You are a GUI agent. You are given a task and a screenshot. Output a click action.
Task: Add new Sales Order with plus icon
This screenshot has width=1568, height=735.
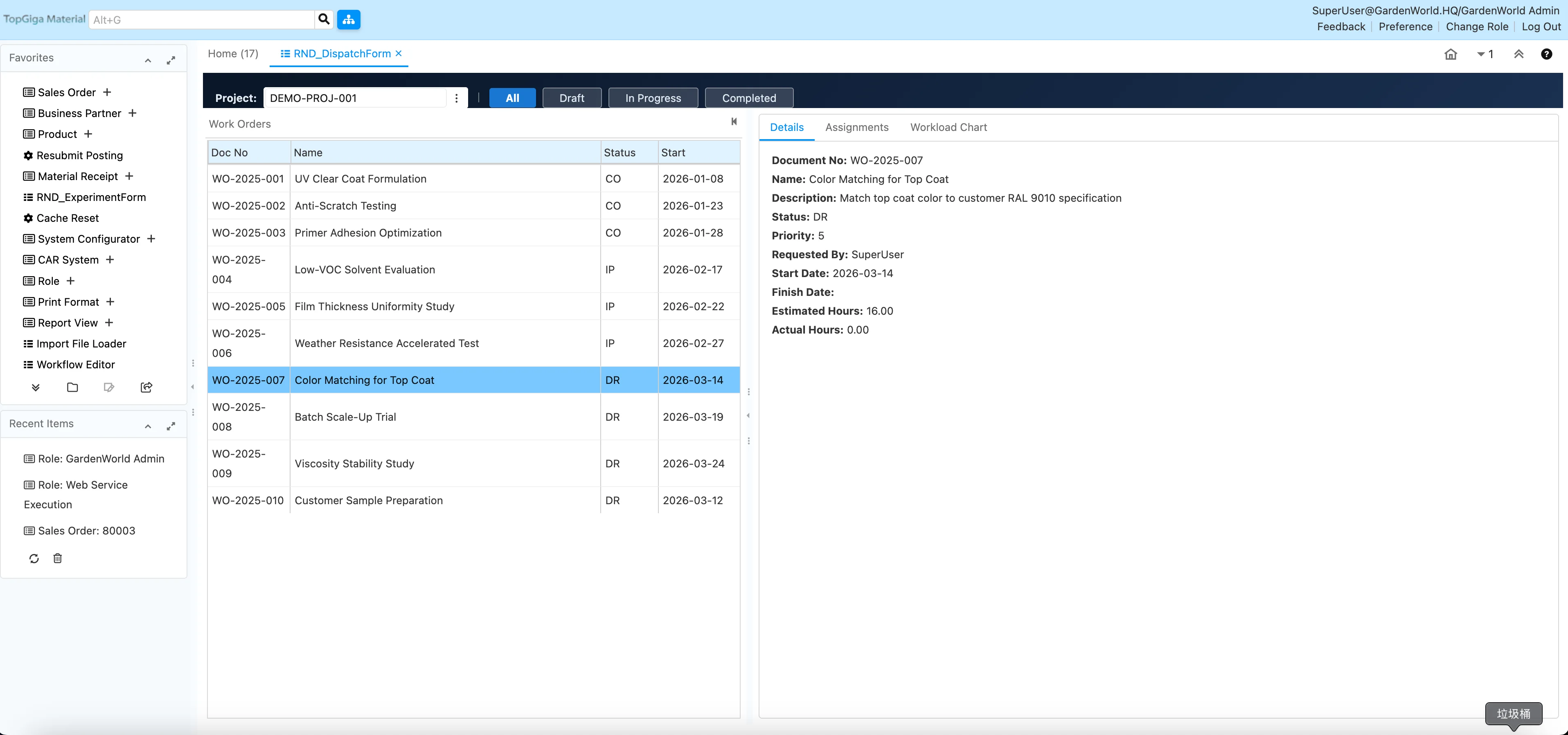pos(107,92)
